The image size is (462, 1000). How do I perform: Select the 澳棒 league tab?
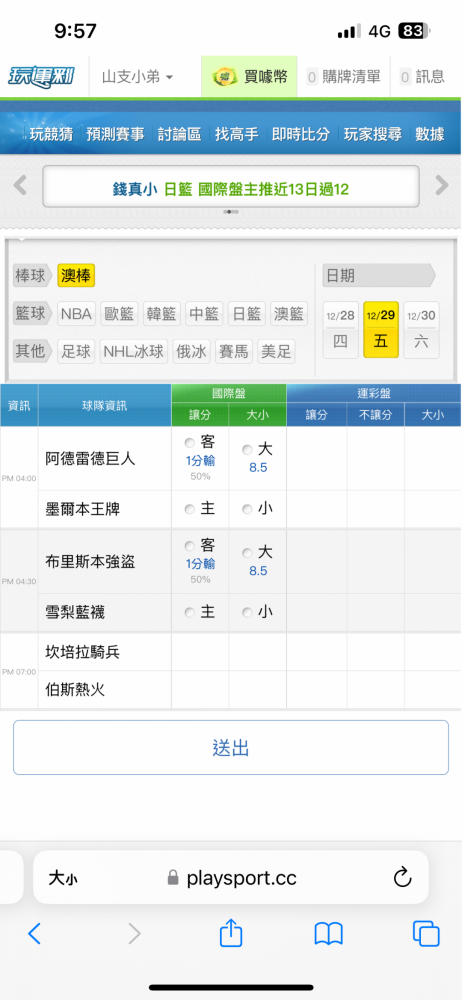[76, 276]
